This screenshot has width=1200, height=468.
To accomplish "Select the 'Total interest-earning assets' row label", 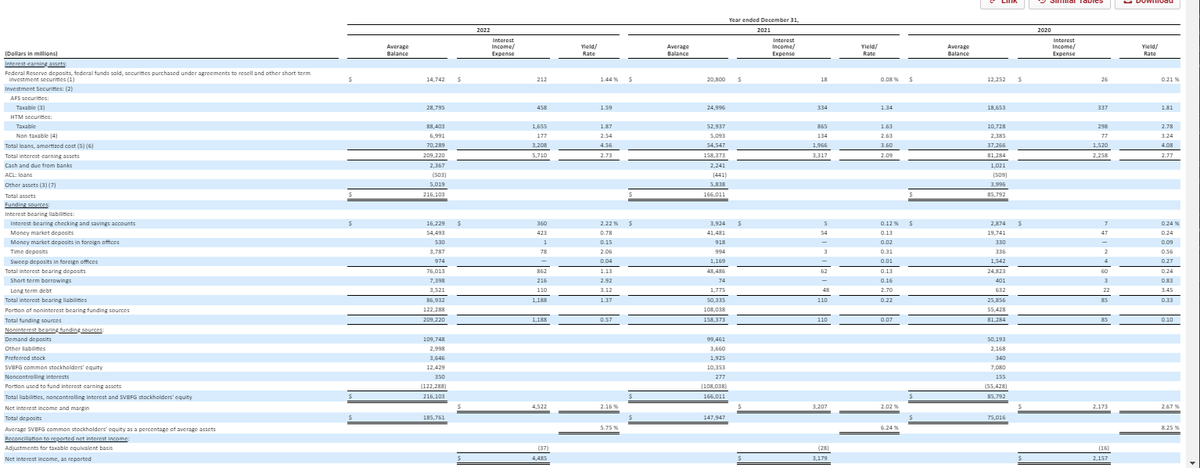I will pyautogui.click(x=41, y=156).
